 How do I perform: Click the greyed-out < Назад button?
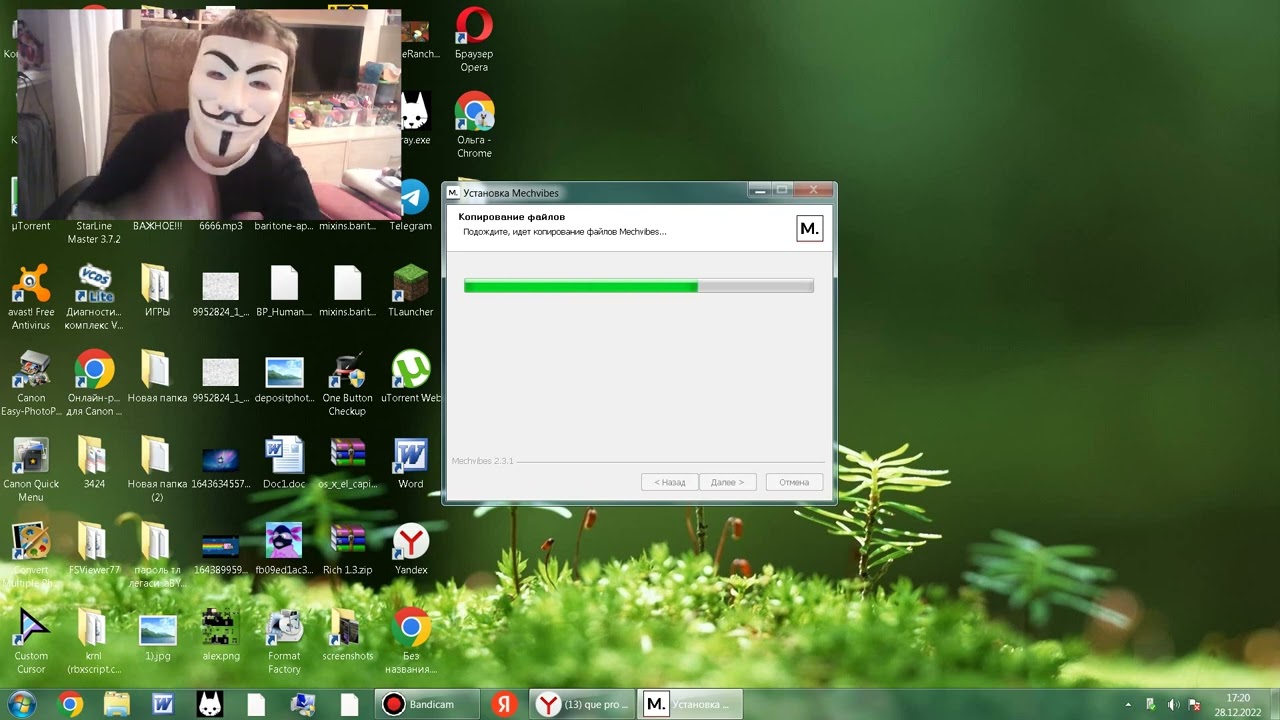click(x=670, y=482)
